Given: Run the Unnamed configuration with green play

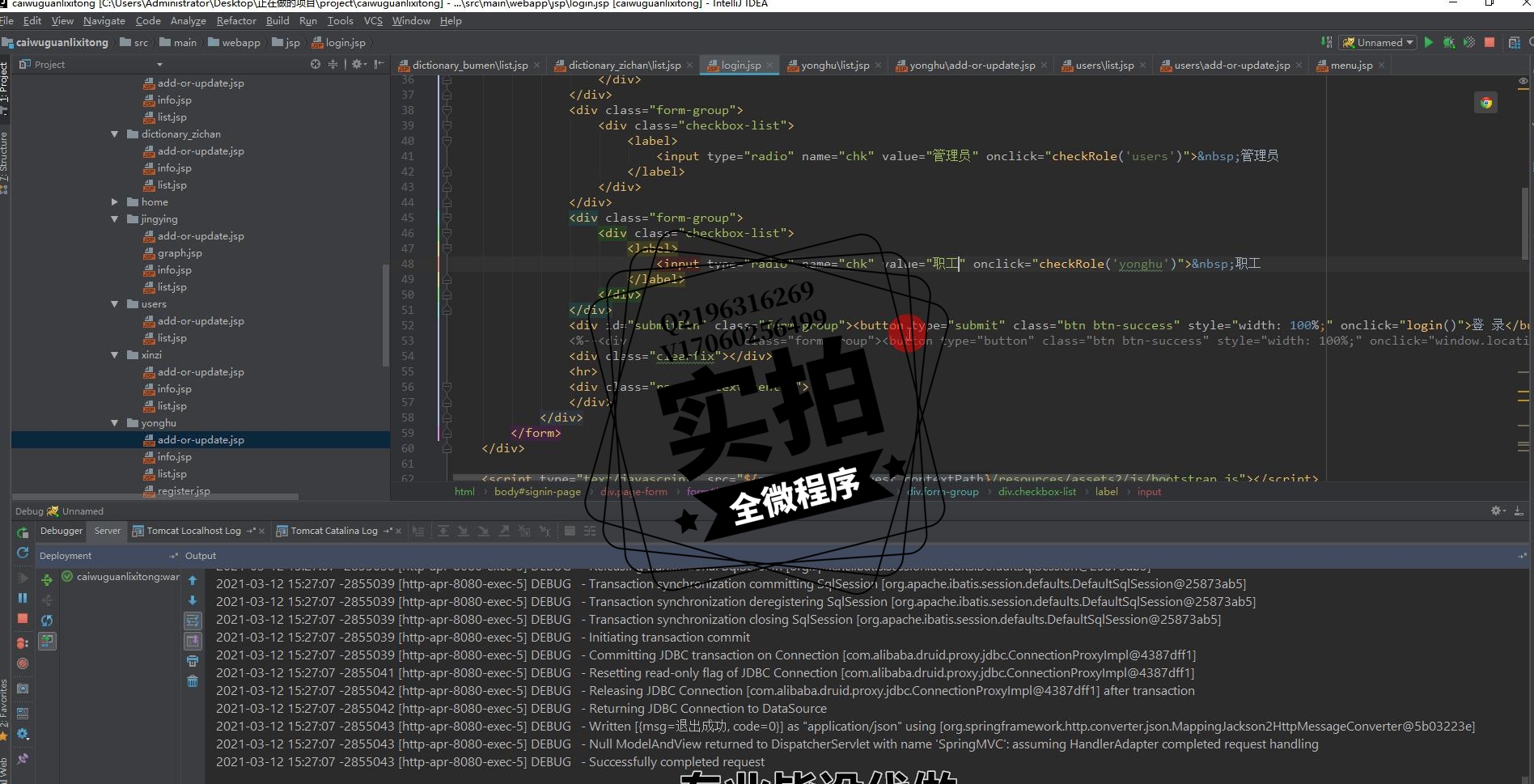Looking at the screenshot, I should [x=1429, y=43].
